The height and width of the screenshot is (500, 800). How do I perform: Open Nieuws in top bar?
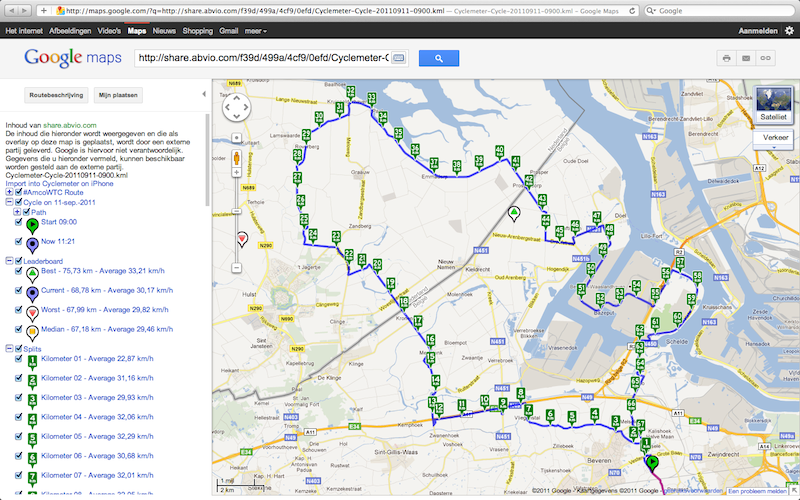(164, 31)
